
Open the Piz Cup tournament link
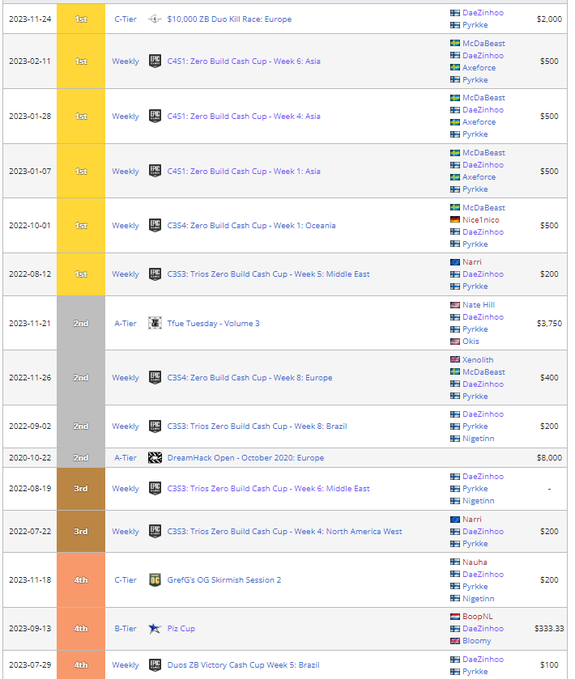click(181, 628)
